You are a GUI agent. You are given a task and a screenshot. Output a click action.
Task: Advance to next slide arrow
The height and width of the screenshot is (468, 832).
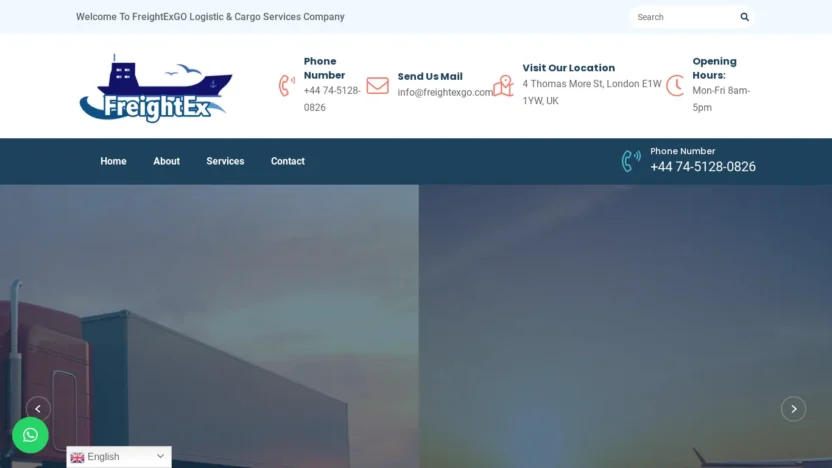pos(793,409)
